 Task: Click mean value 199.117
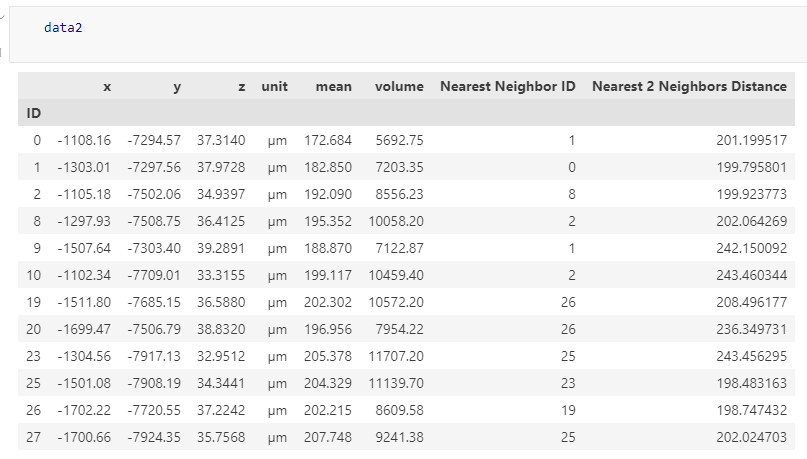click(328, 275)
